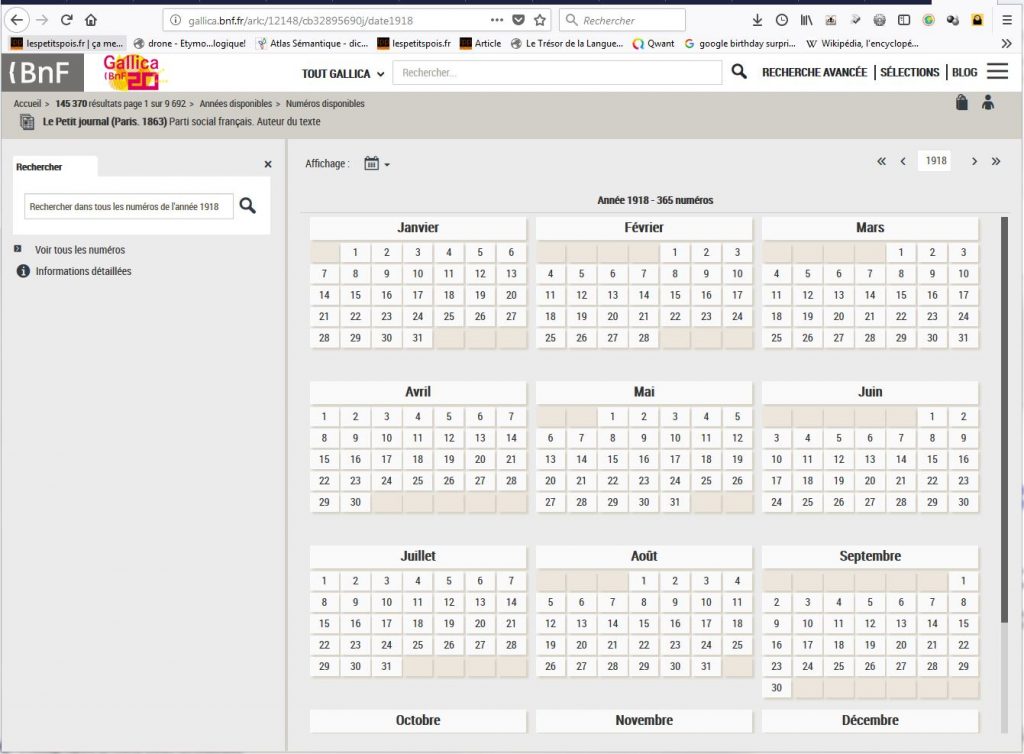Run the search within year 1918 issues

pyautogui.click(x=247, y=206)
